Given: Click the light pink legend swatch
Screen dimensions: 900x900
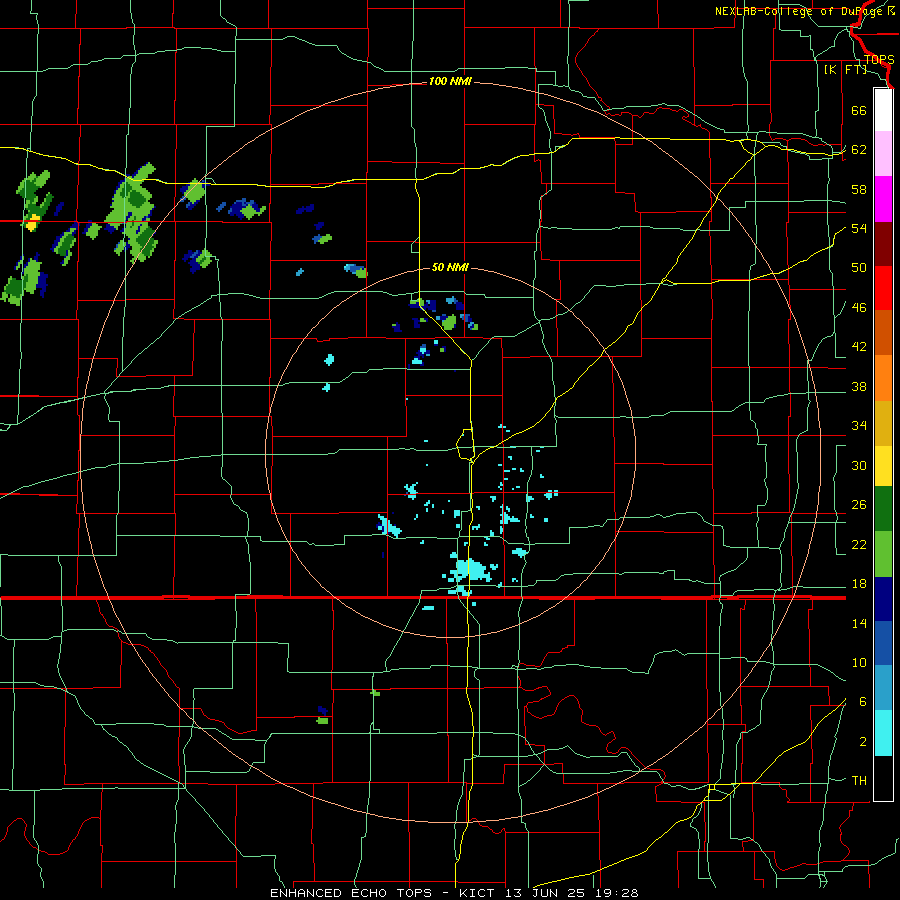Looking at the screenshot, I should 883,154.
